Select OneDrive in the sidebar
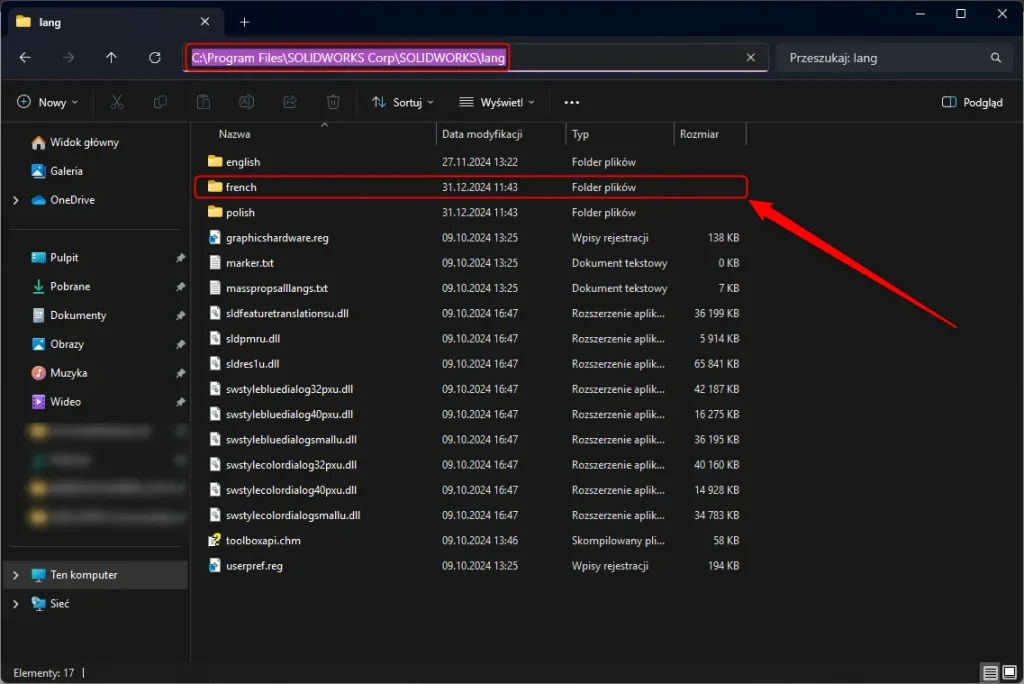Viewport: 1024px width, 684px height. coord(63,200)
